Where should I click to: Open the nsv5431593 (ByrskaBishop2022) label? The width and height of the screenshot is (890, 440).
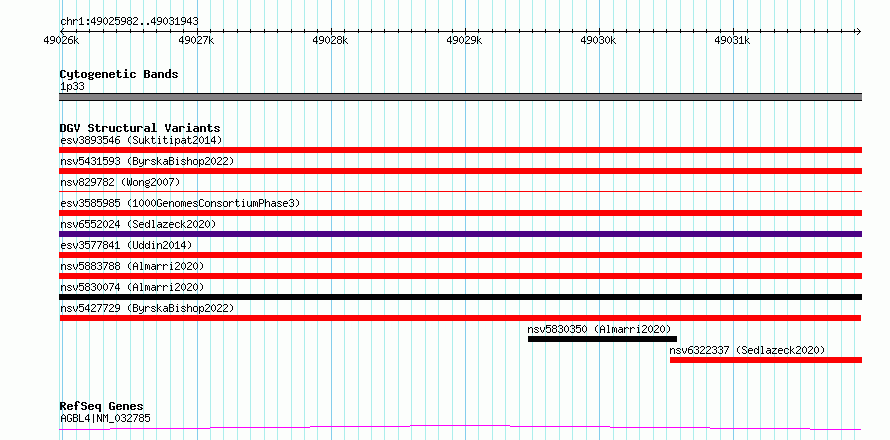point(147,161)
